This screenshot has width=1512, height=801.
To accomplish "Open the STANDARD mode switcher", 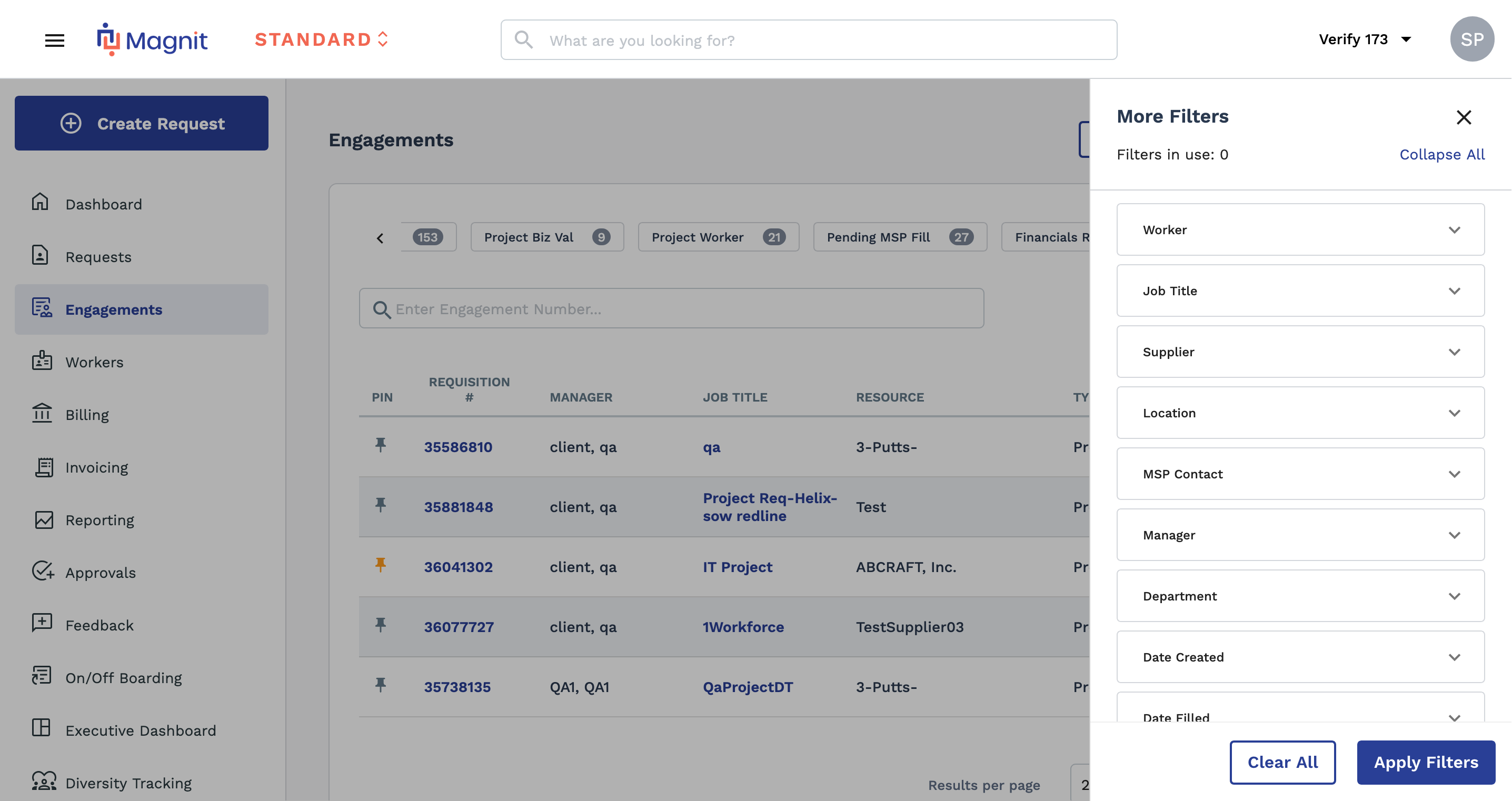I will point(322,39).
